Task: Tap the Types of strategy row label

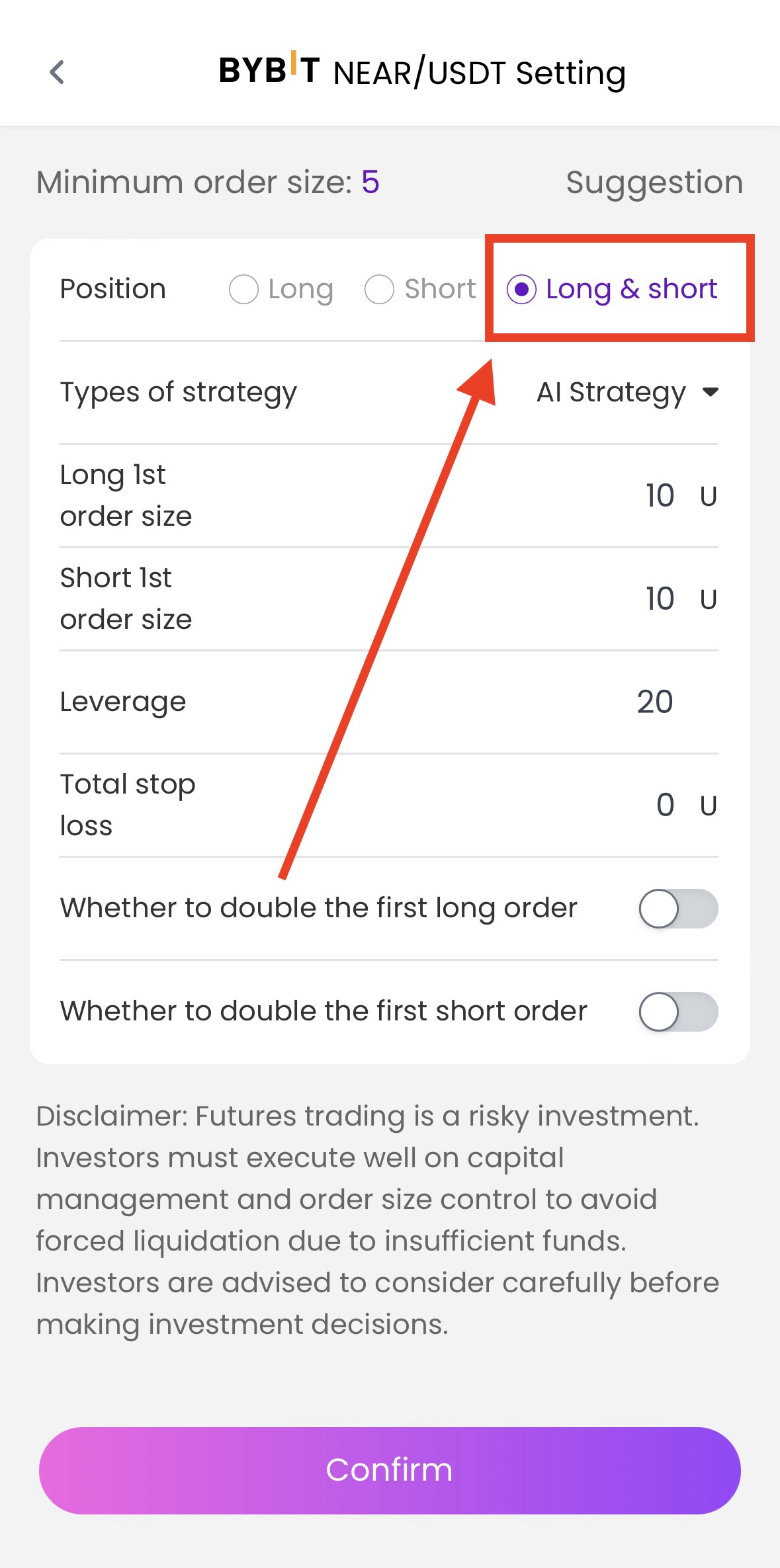Action: (x=179, y=392)
